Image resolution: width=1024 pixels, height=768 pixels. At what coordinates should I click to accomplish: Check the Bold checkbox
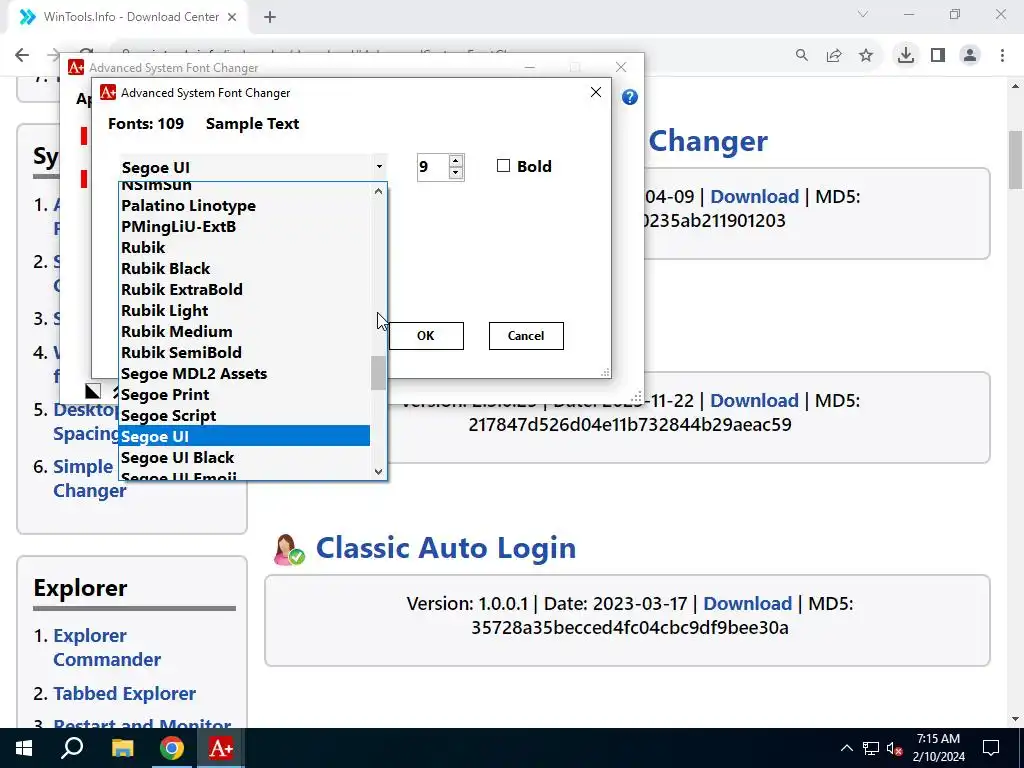point(503,166)
